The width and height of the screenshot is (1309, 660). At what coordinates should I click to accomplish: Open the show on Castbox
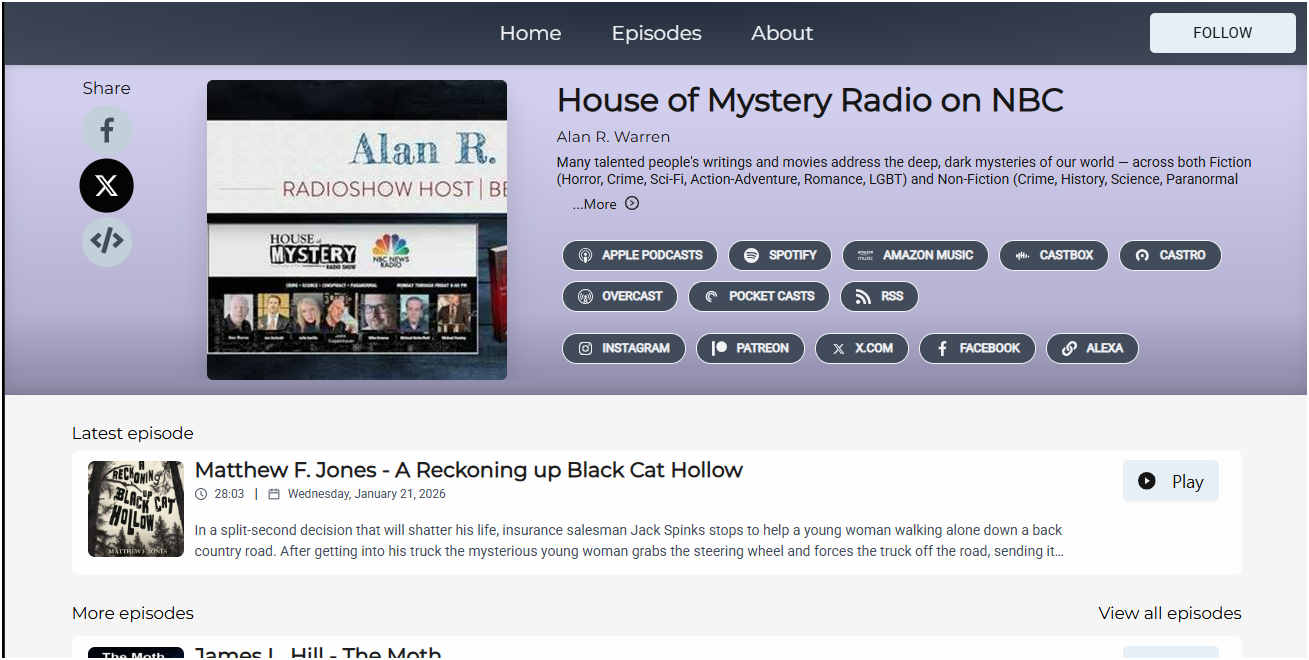coord(1054,255)
